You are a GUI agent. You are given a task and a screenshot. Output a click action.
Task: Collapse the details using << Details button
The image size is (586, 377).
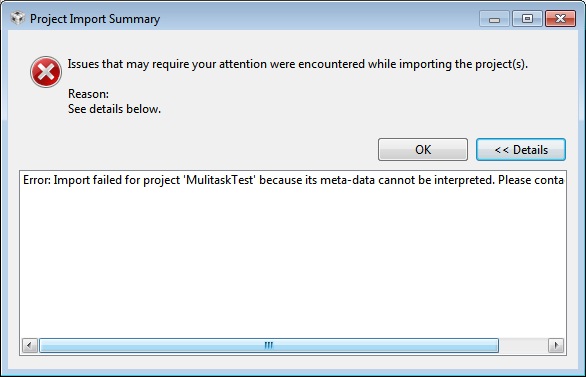tap(521, 149)
